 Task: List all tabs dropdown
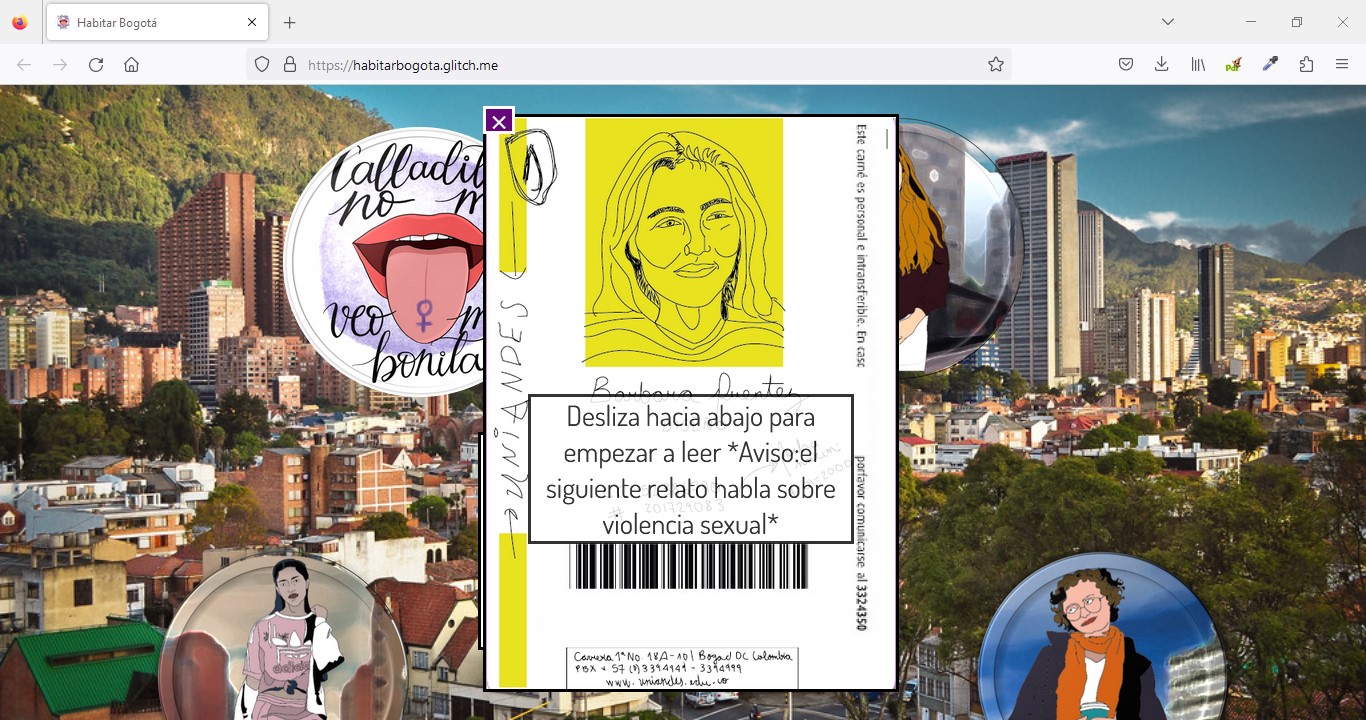pos(1167,22)
